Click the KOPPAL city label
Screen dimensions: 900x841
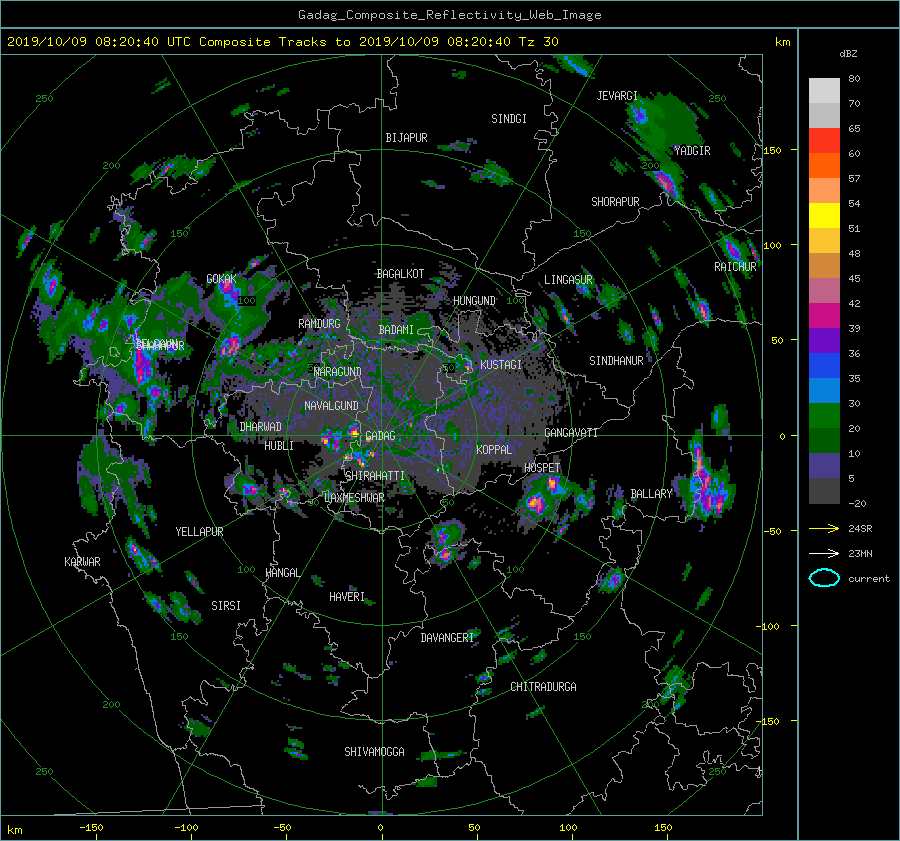pos(494,449)
